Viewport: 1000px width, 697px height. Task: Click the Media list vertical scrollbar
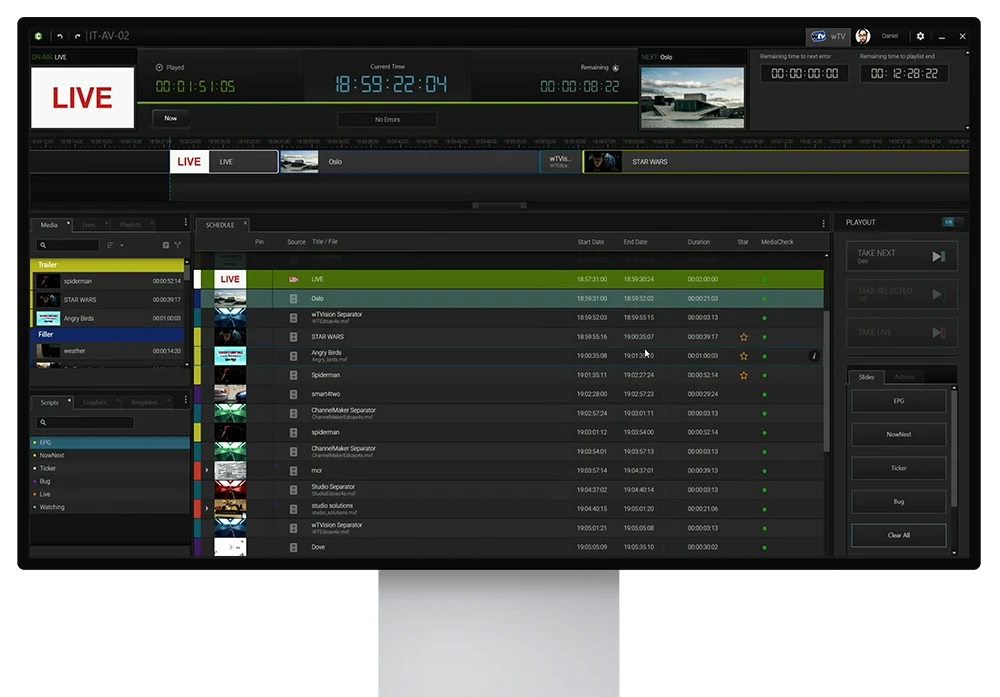point(187,272)
